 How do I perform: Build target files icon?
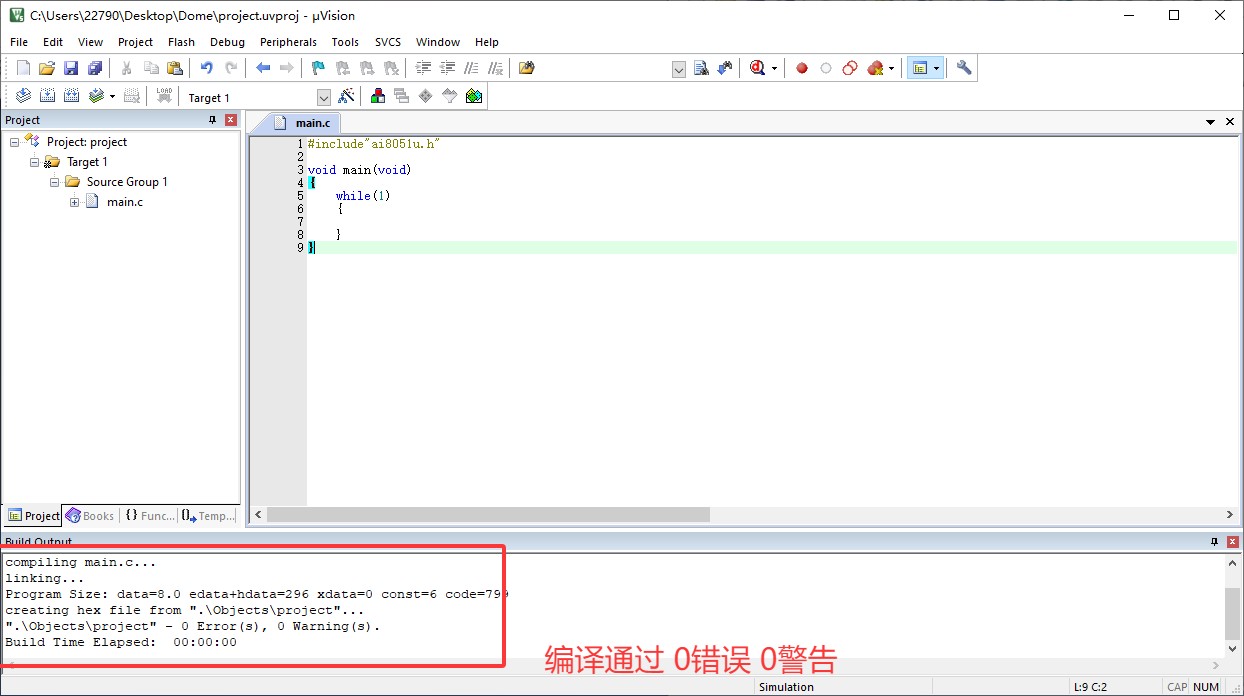tap(47, 96)
